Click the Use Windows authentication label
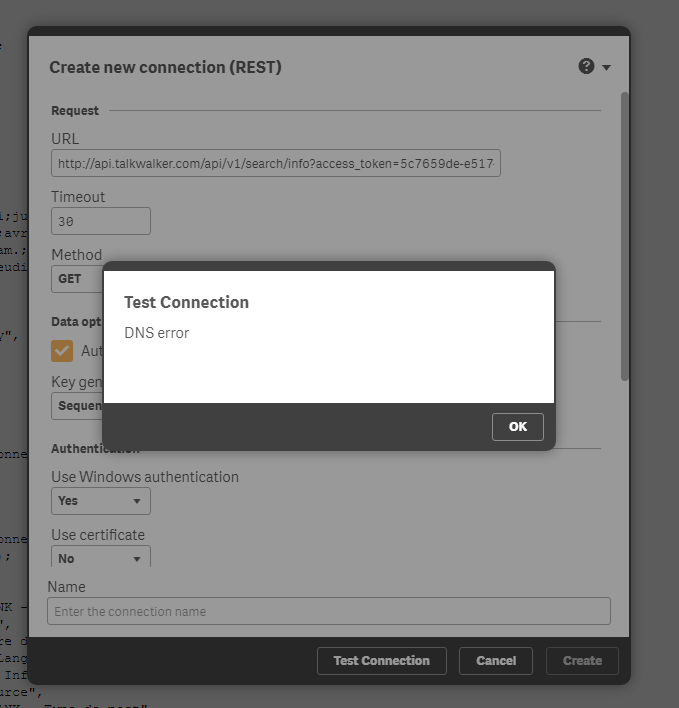 pos(145,477)
